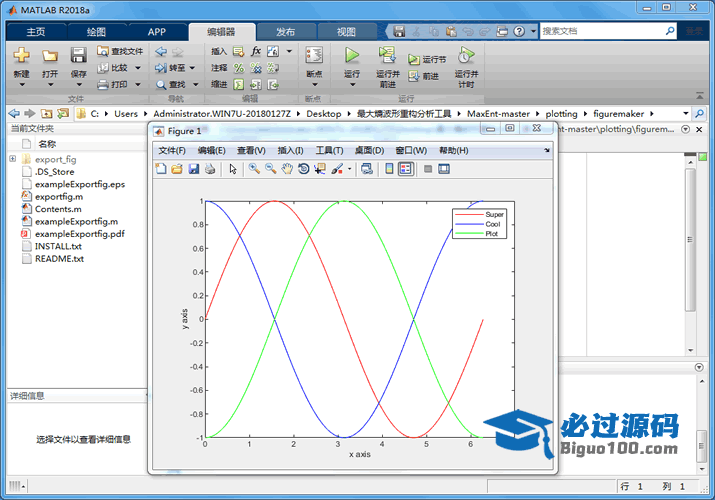Toggle Insert Legend in Figure toolbar
Viewport: 715px width, 500px height.
[405, 169]
